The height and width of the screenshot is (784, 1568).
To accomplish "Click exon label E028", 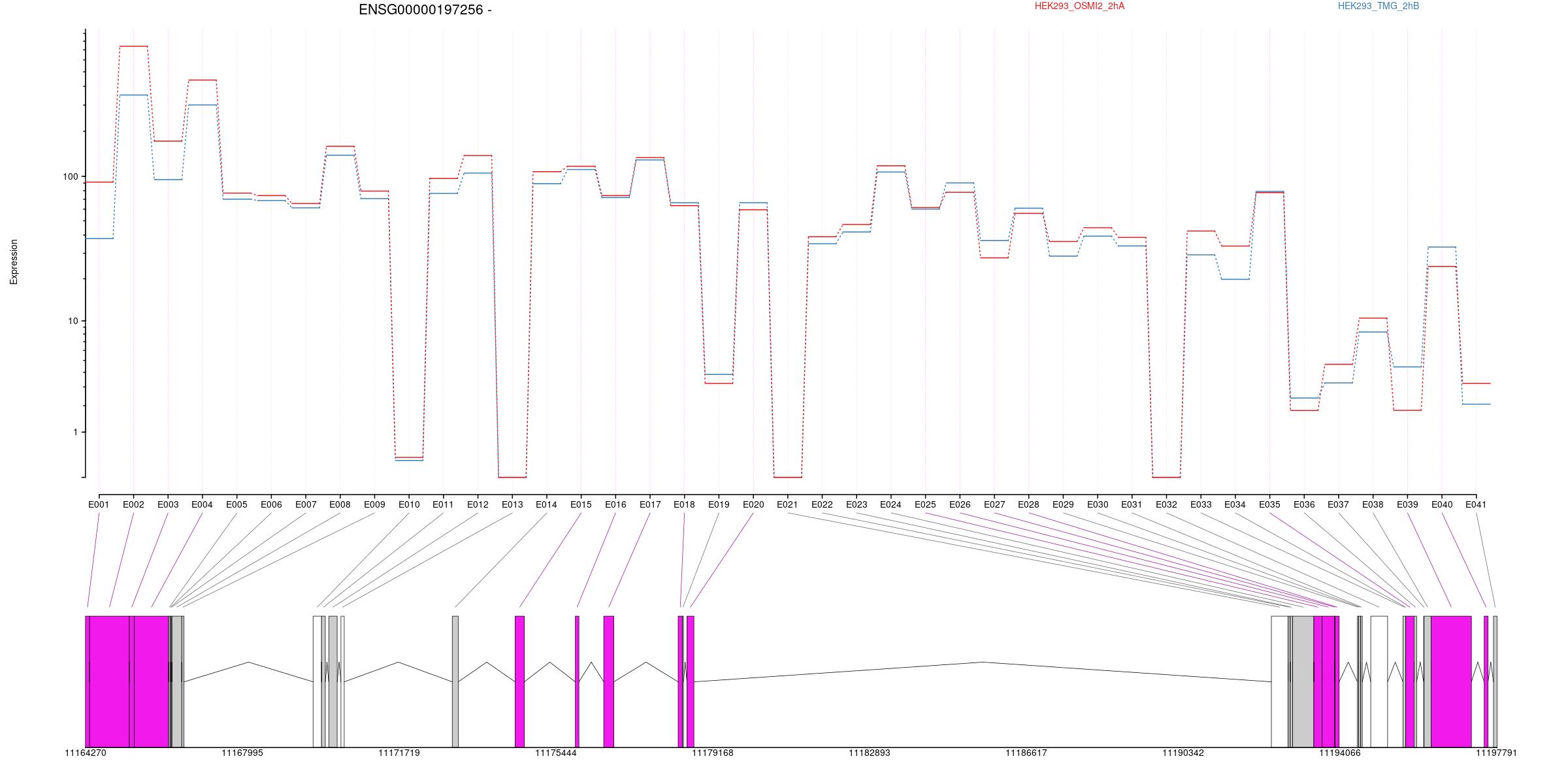I will point(1028,505).
